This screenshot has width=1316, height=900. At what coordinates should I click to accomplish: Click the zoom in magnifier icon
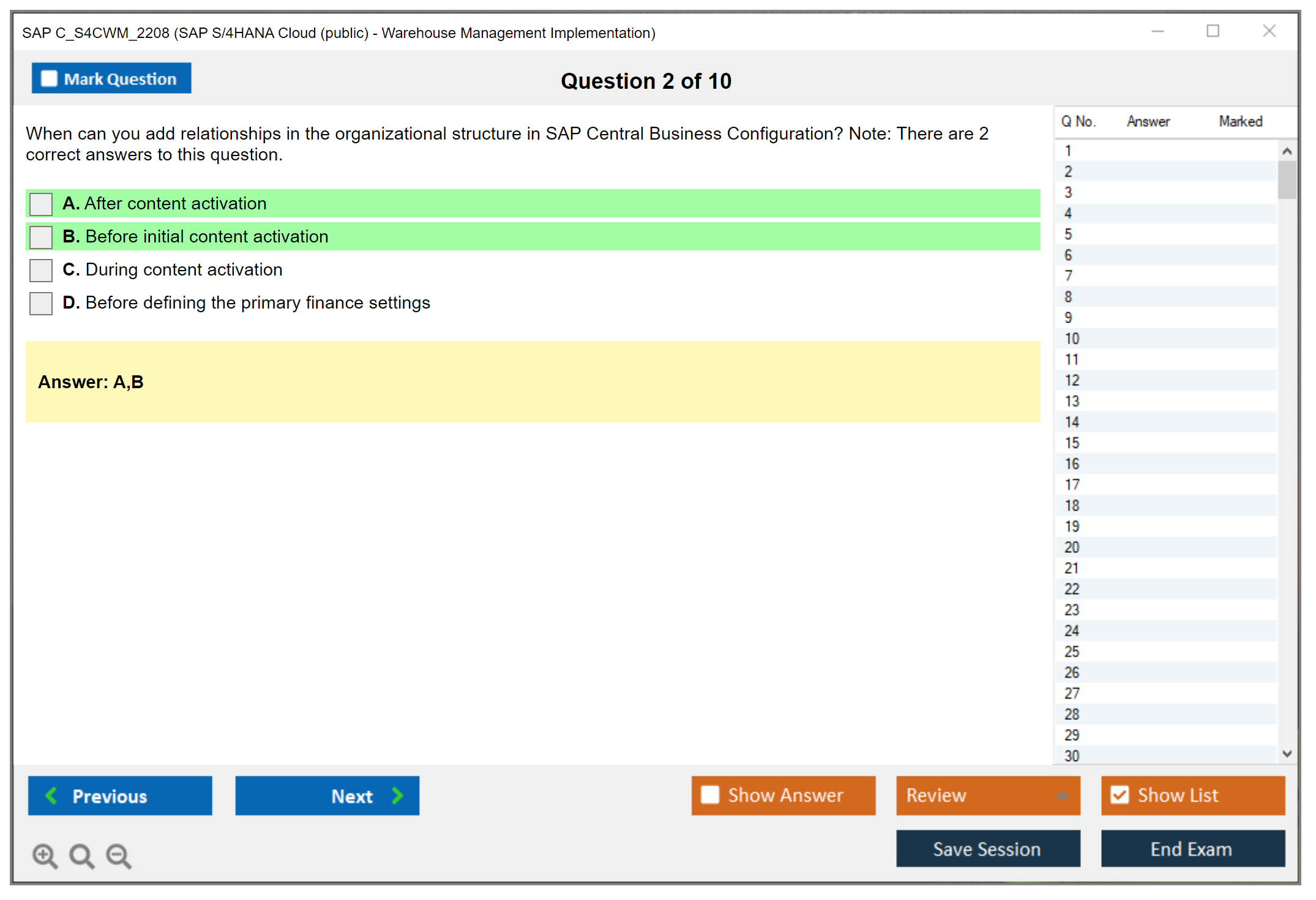[x=45, y=855]
